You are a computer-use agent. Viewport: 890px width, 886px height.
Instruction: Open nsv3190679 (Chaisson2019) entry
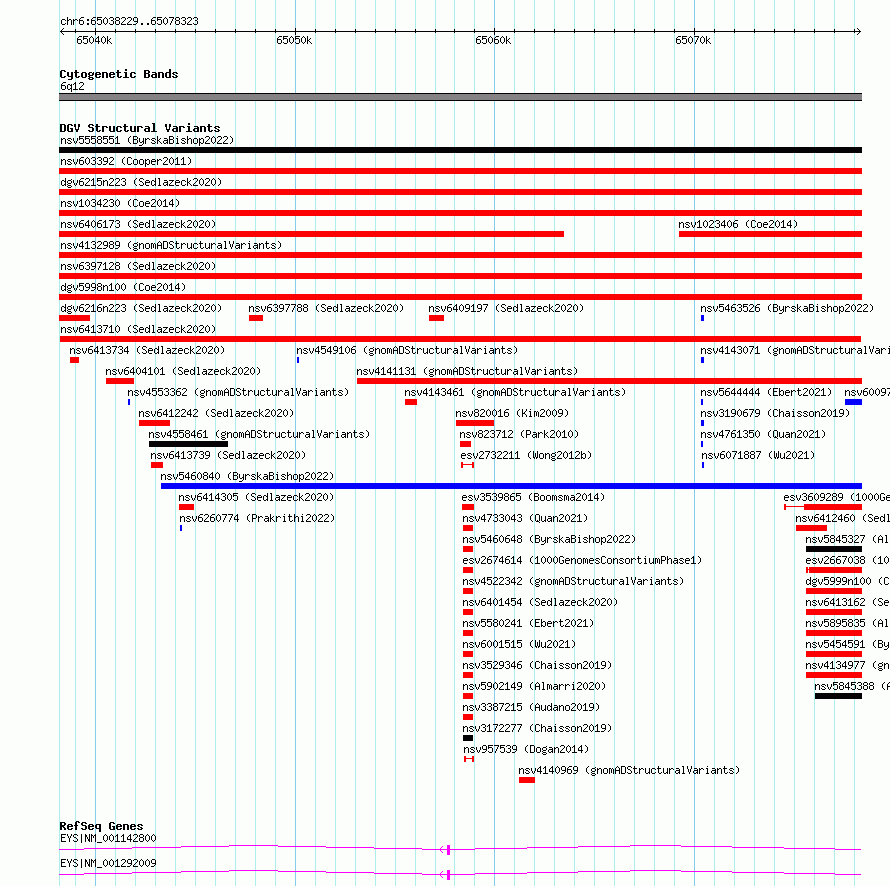(x=775, y=413)
